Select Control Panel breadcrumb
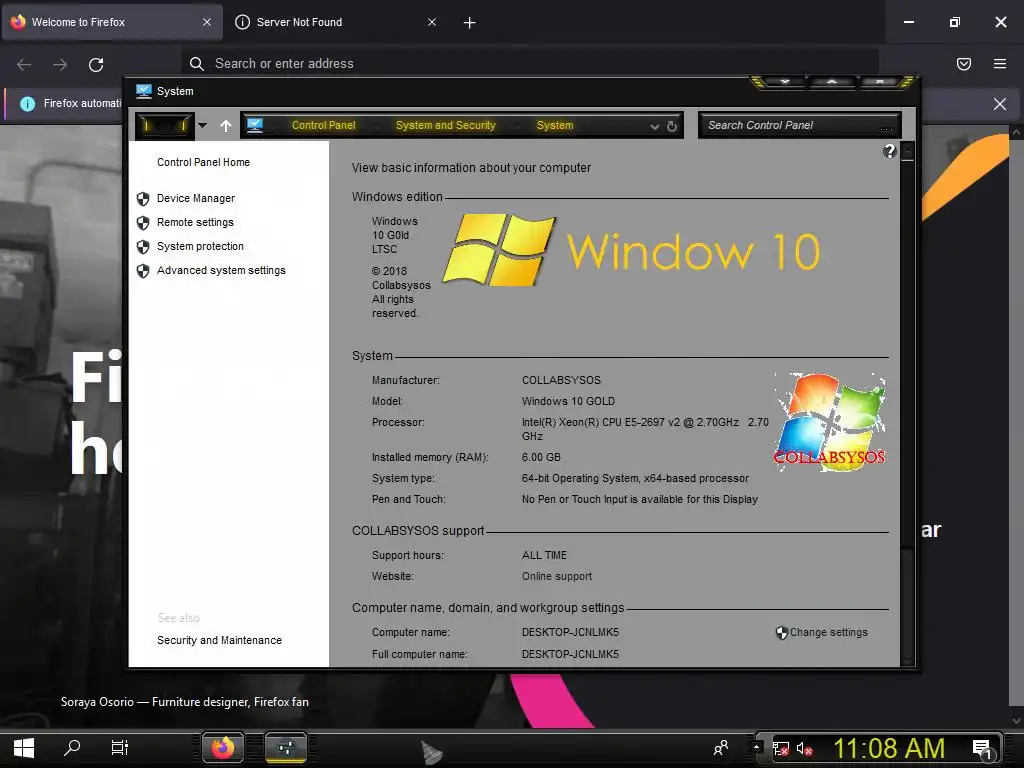 pos(323,125)
